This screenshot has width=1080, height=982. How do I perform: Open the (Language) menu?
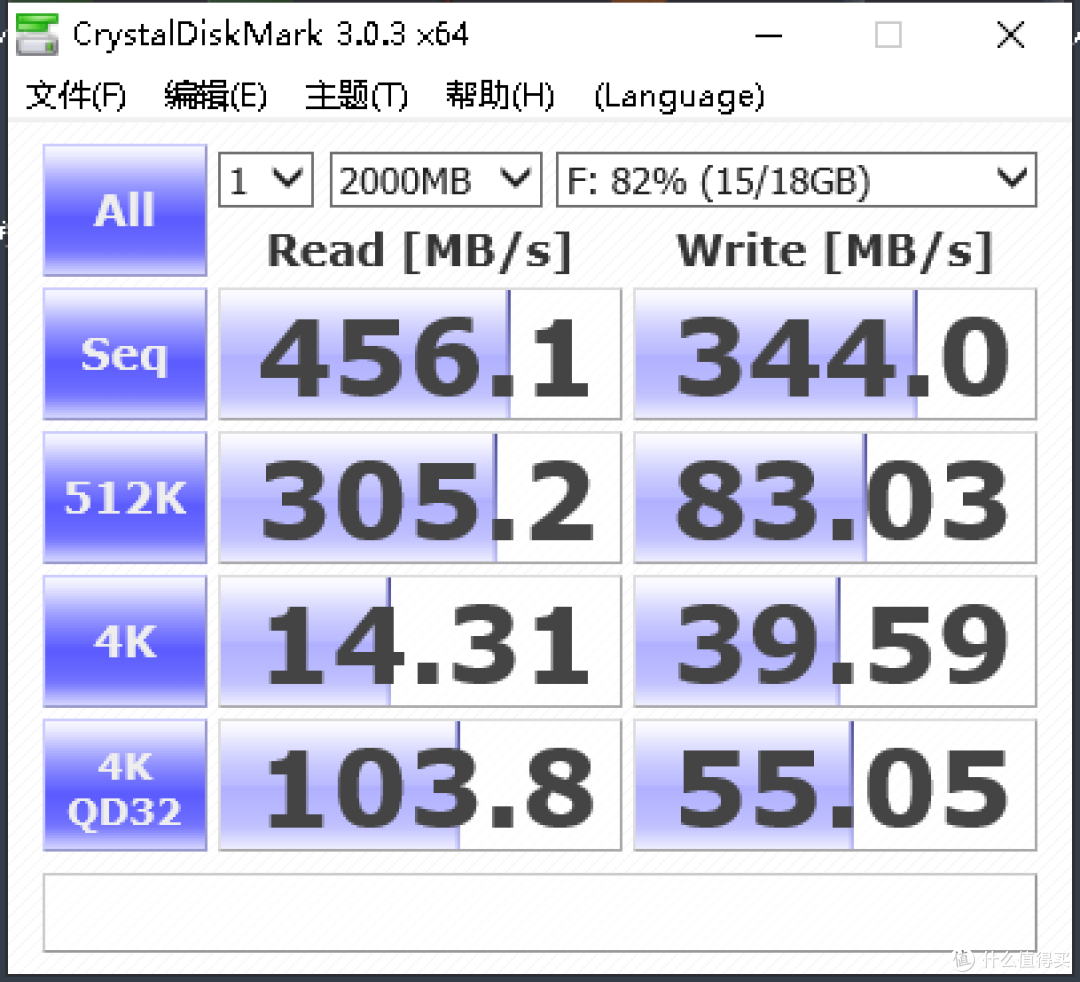coord(679,96)
